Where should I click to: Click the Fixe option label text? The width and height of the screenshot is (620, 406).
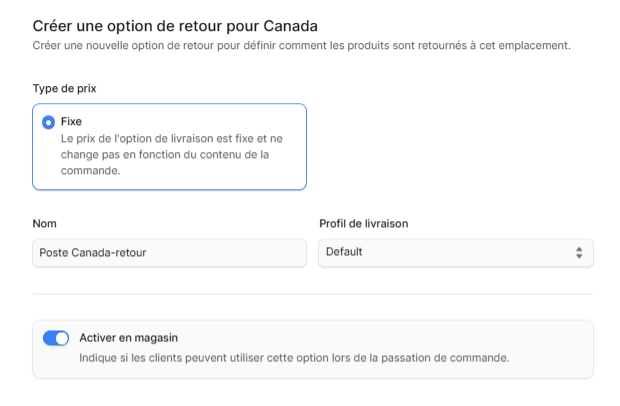[x=71, y=122]
